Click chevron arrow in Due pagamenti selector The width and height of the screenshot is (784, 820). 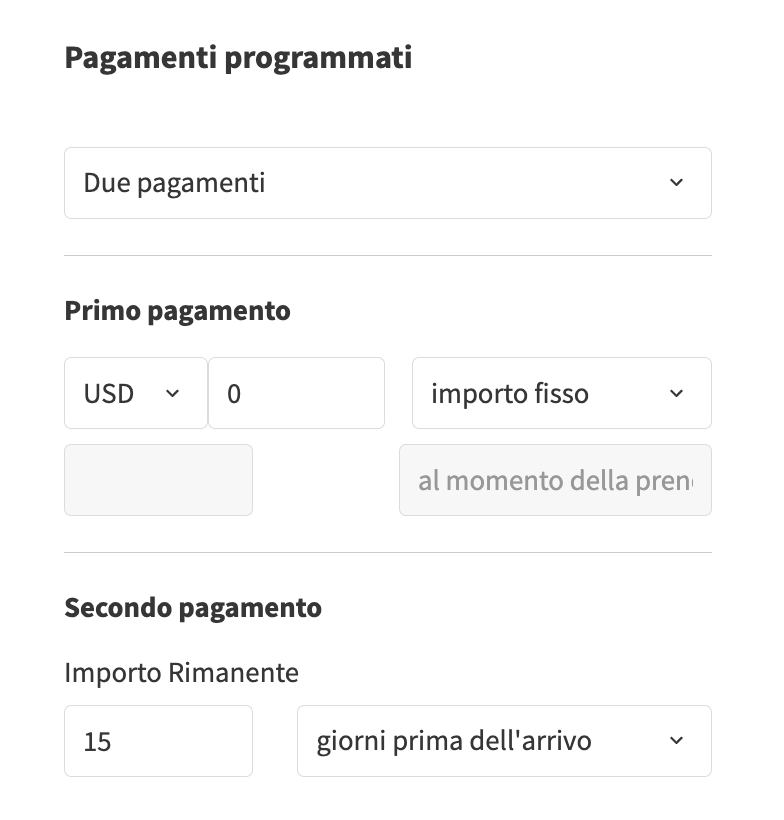click(676, 183)
